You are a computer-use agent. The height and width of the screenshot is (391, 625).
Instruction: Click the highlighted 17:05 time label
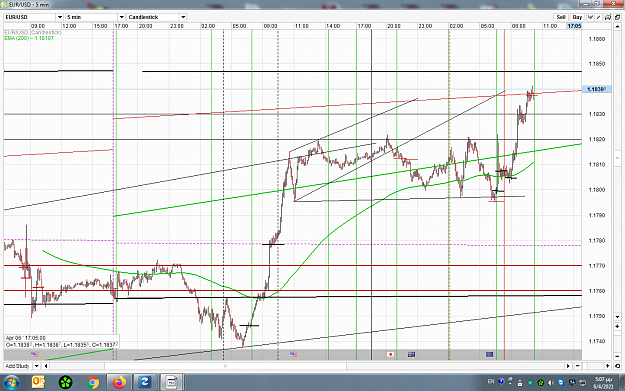(x=574, y=26)
